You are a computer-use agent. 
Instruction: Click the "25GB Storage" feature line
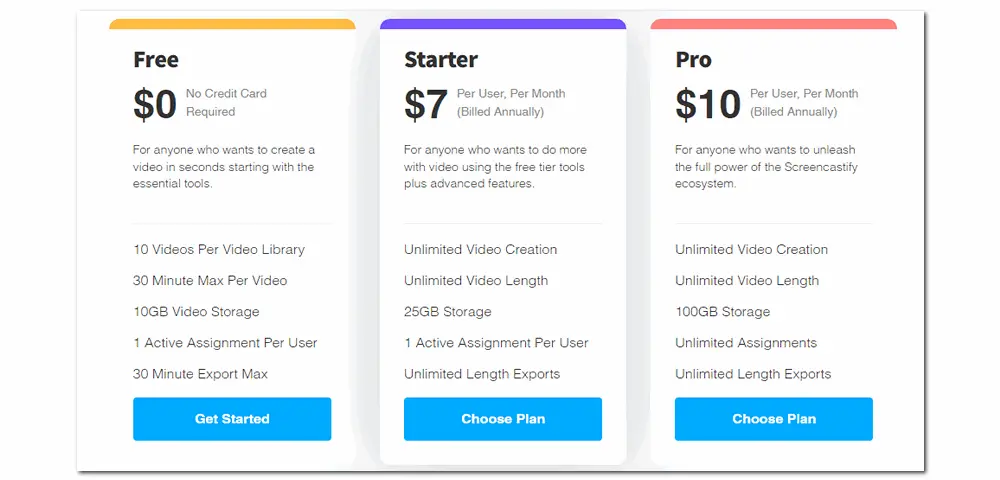pos(448,312)
